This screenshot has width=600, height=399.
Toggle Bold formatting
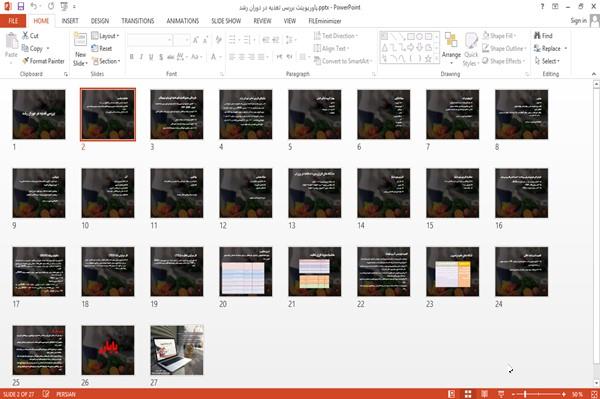point(132,57)
